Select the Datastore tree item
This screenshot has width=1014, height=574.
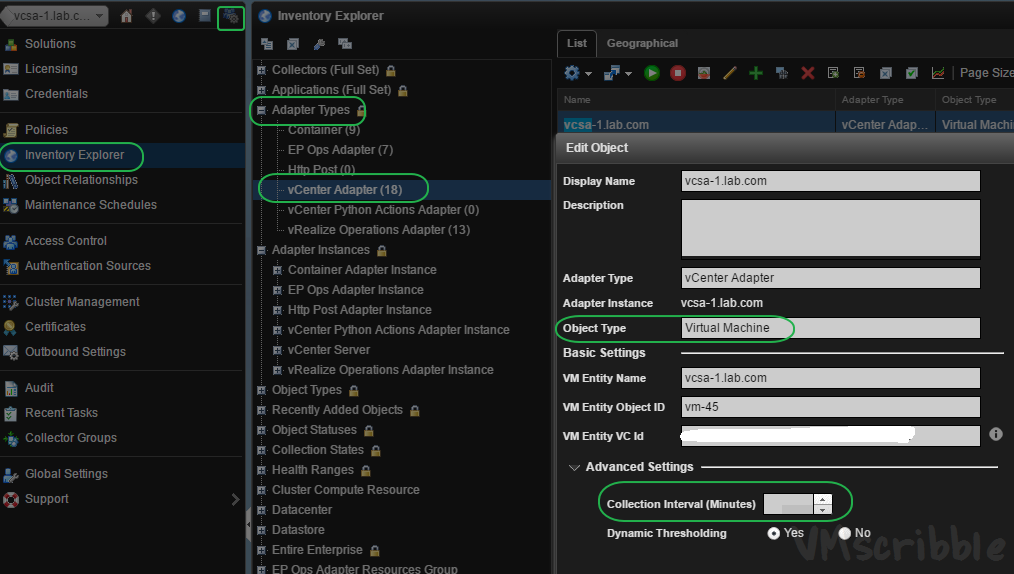coord(298,530)
